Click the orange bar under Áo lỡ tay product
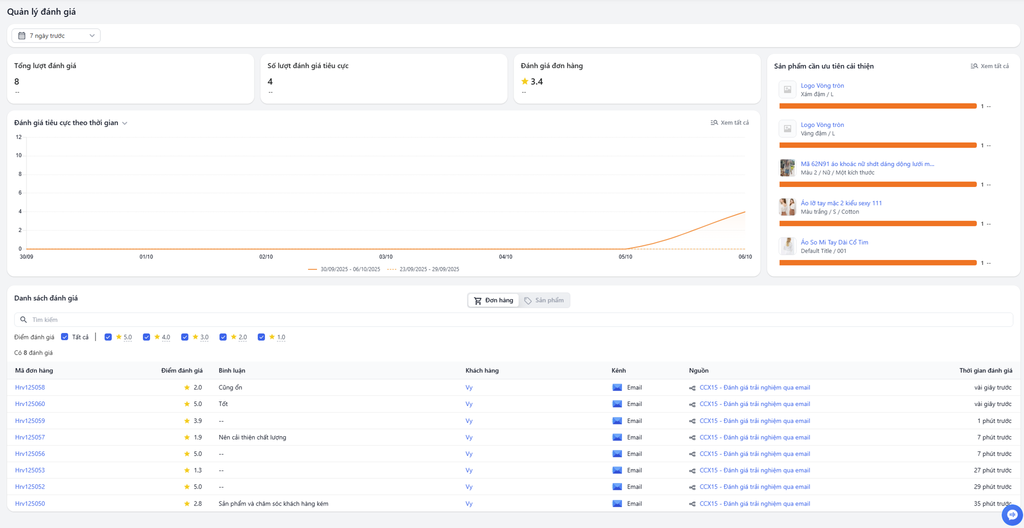Screen dimensions: 1024x528 (877, 223)
